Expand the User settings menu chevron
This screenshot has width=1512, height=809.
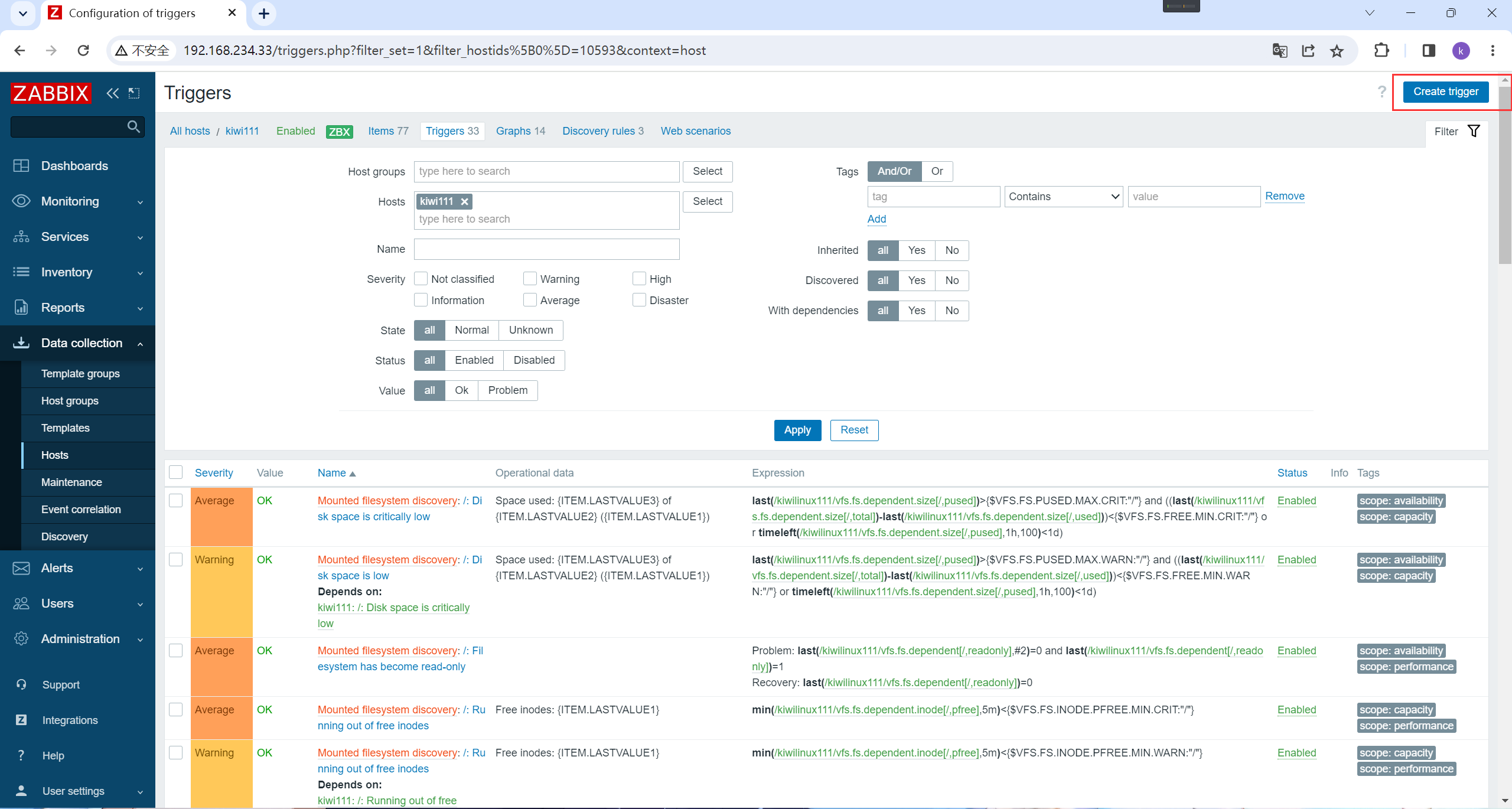pos(141,792)
